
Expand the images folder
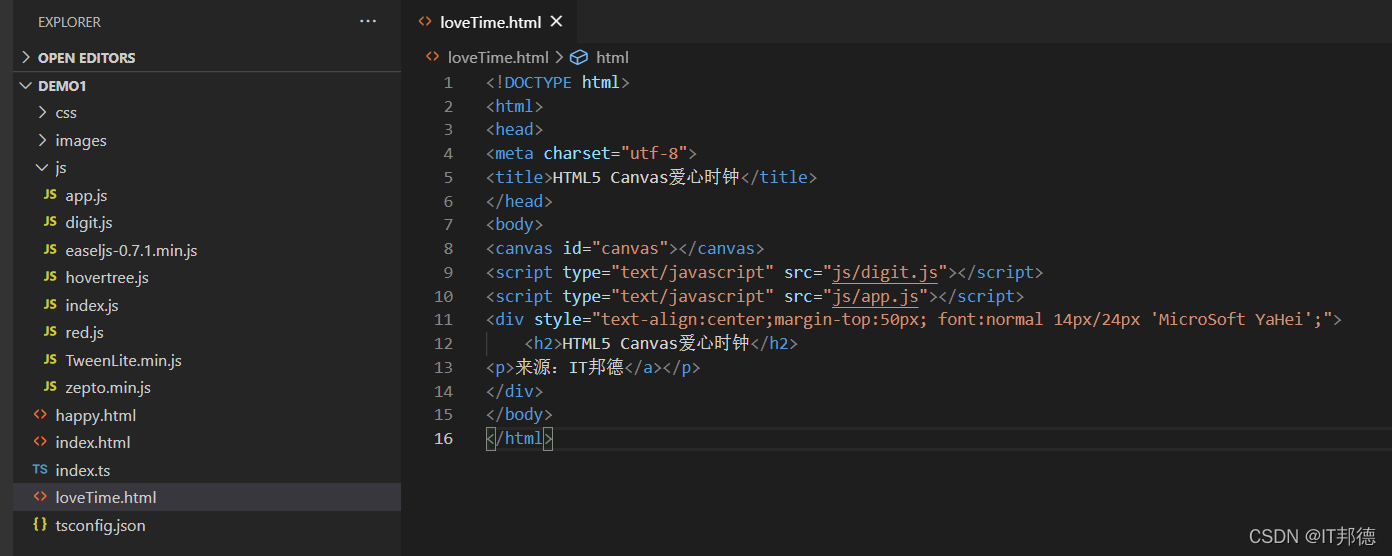pyautogui.click(x=42, y=140)
